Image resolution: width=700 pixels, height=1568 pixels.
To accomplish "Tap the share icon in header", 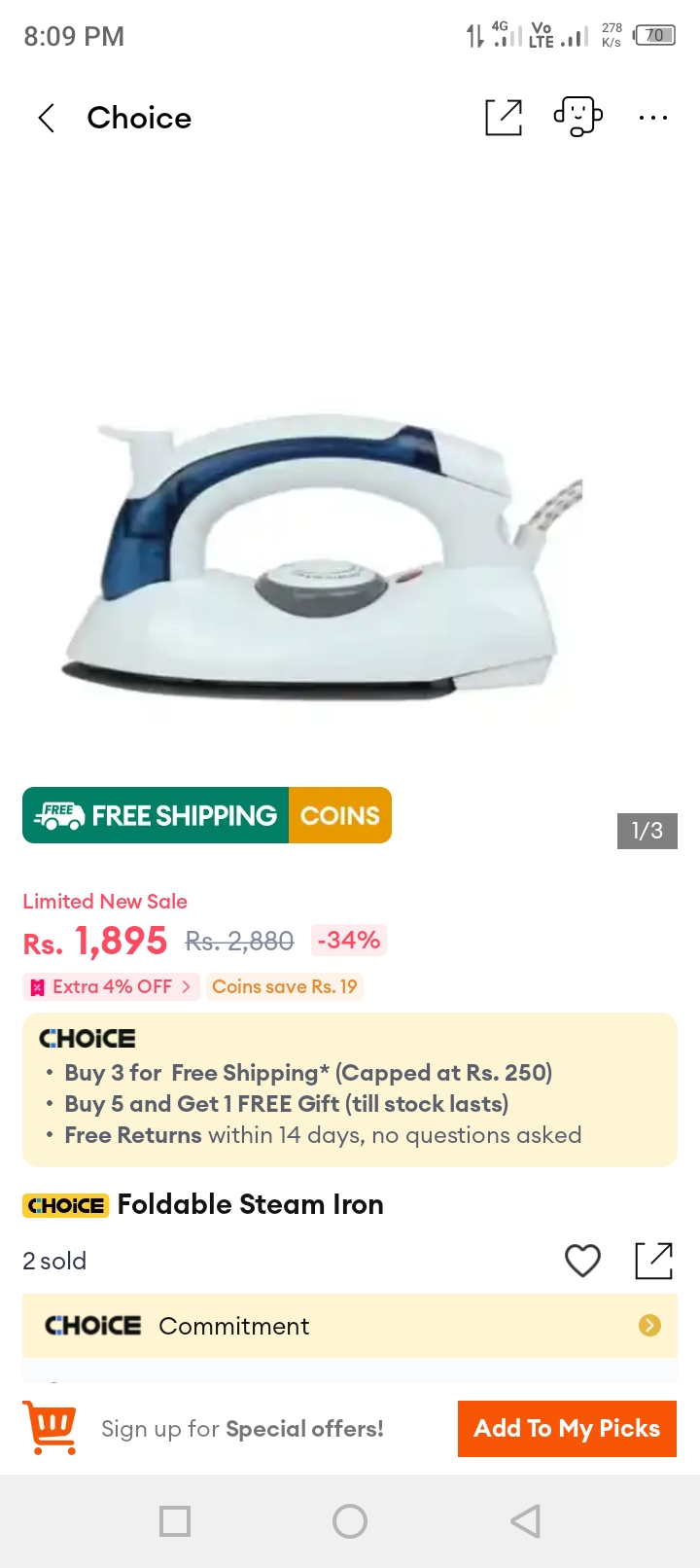I will 504,118.
